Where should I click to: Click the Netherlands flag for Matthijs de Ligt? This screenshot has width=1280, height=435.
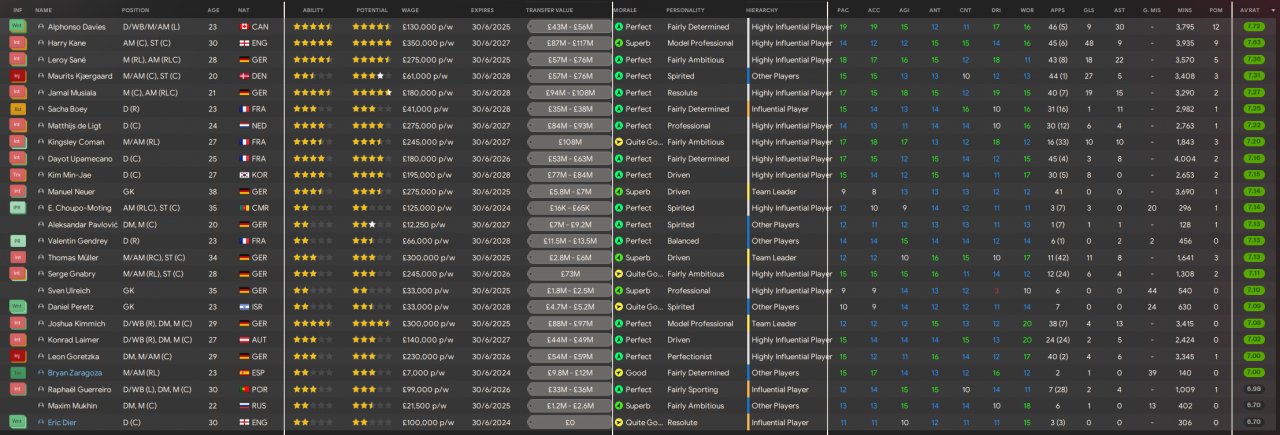point(245,126)
